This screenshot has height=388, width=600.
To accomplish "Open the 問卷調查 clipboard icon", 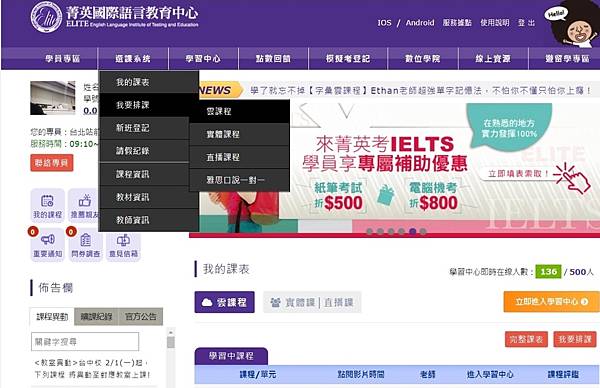I will click(x=86, y=245).
